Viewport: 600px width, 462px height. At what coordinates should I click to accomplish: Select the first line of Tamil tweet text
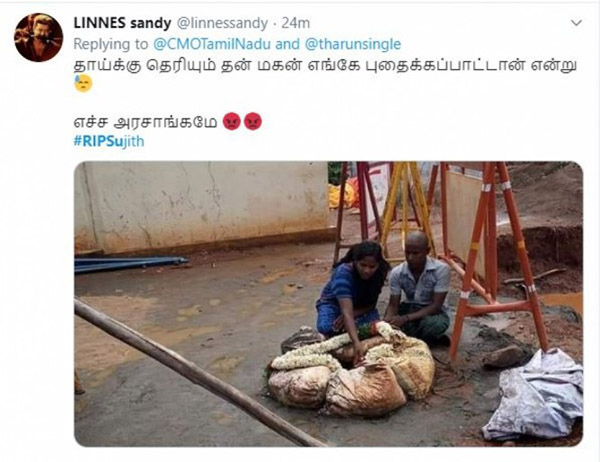coord(325,65)
